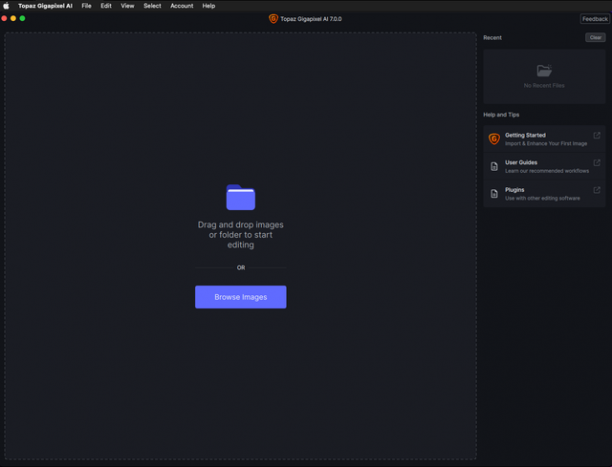Open the Topaz Gigapixel AI app menu
Viewport: 612px width, 467px height.
pos(45,6)
